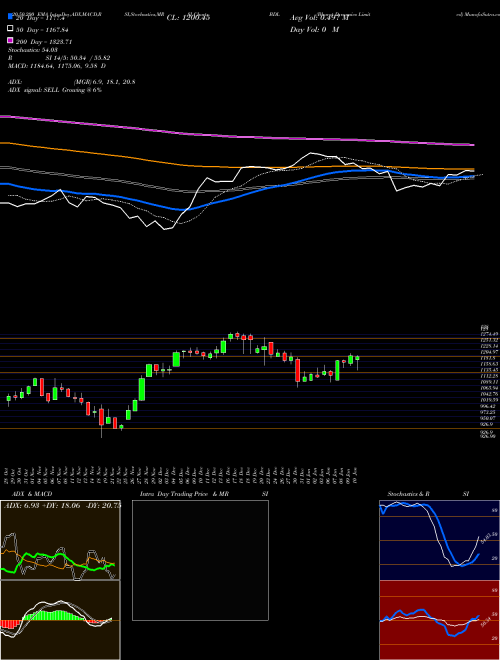Click the magenta 200 Day legend swatch
Screen dimensions: 500x660
tap(10, 41)
